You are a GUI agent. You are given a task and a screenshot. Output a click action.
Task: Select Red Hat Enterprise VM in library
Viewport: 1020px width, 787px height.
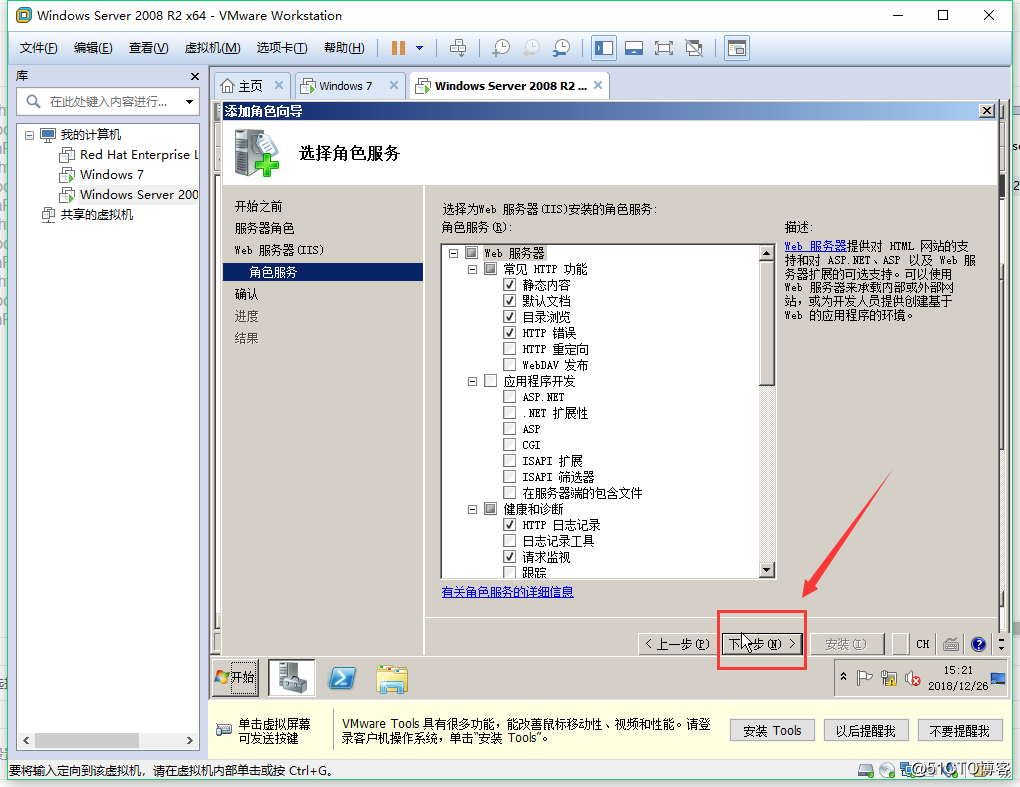[128, 155]
